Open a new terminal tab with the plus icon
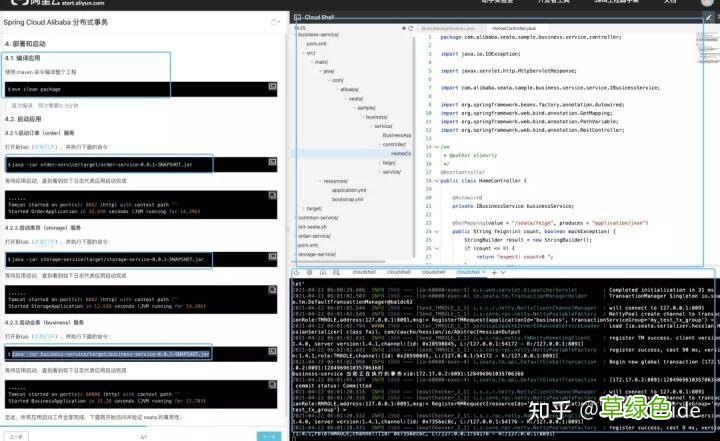This screenshot has width=720, height=441. (x=494, y=272)
